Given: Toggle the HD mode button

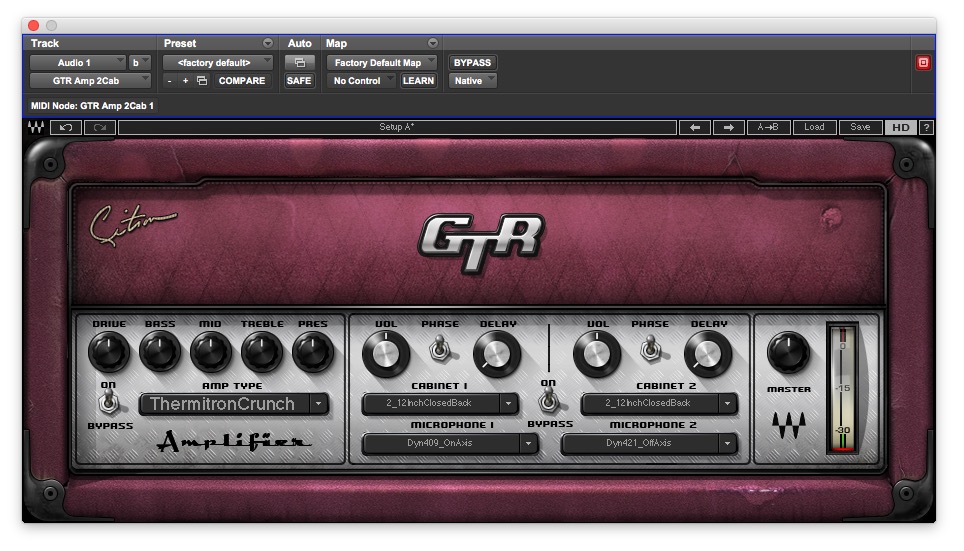Looking at the screenshot, I should pyautogui.click(x=901, y=127).
